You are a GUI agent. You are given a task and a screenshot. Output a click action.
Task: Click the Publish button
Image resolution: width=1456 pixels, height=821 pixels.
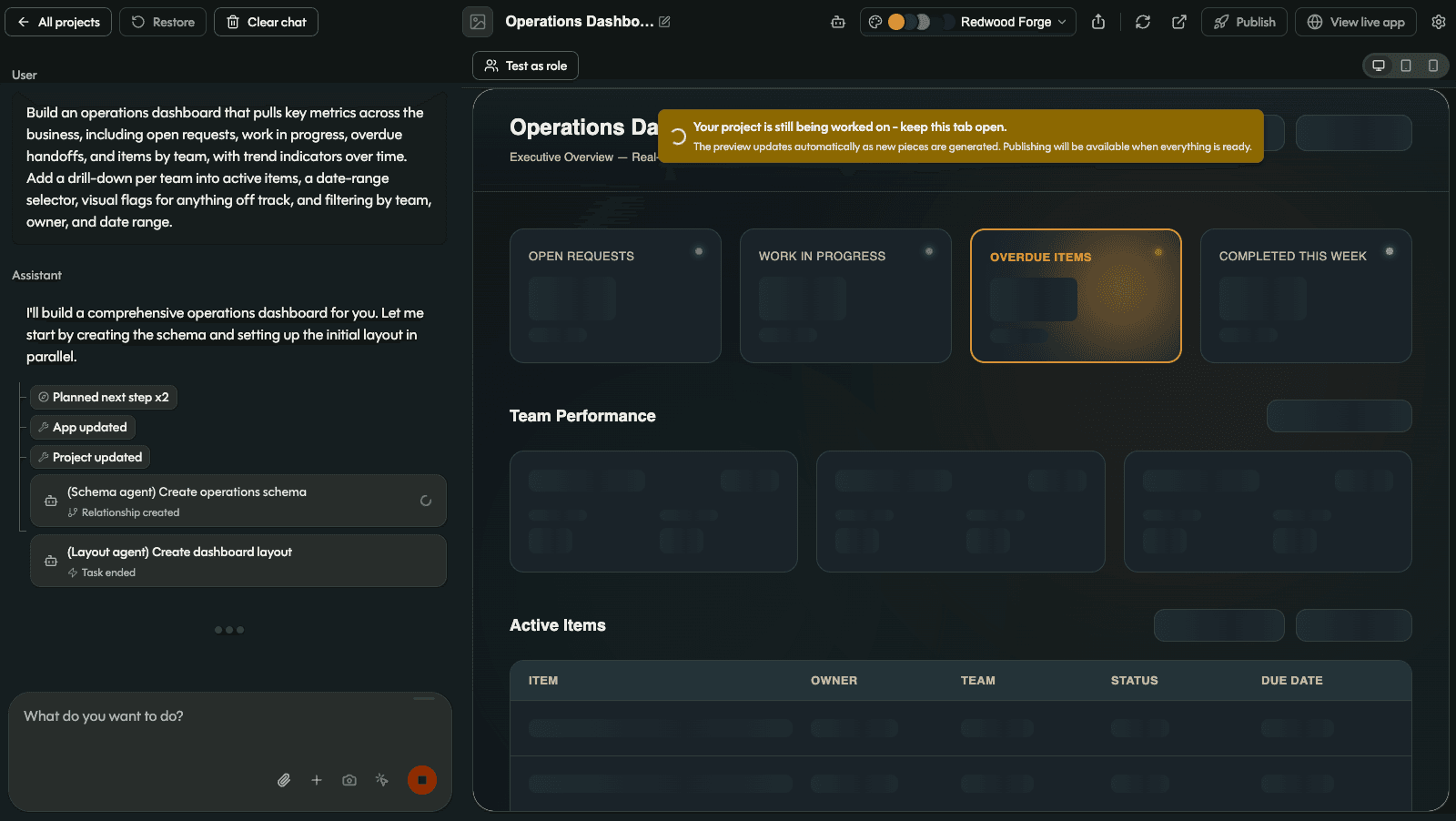click(1244, 22)
